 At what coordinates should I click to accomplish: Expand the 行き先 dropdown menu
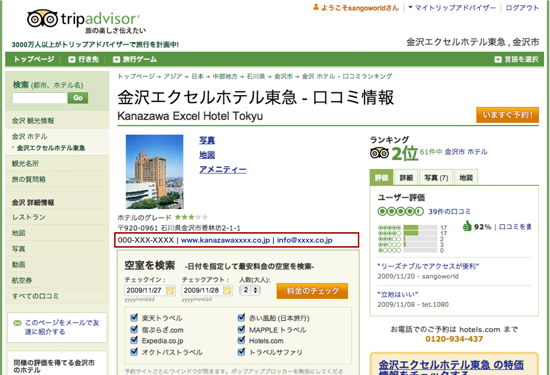pos(83,59)
